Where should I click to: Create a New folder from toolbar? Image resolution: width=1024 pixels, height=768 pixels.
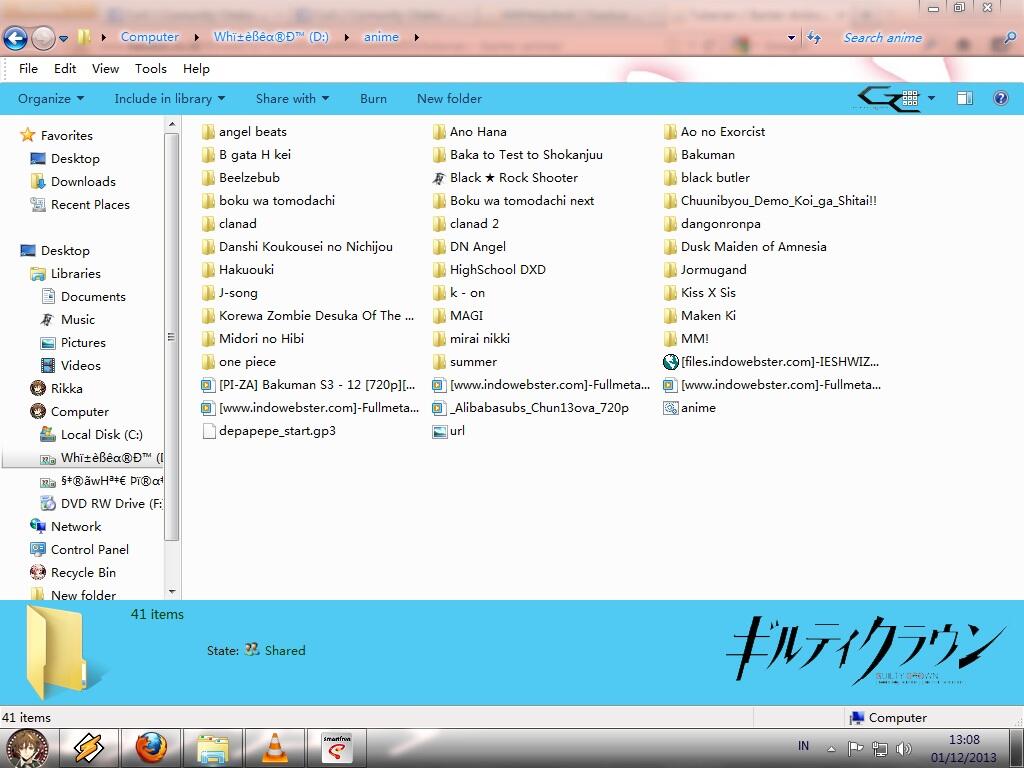pos(449,99)
